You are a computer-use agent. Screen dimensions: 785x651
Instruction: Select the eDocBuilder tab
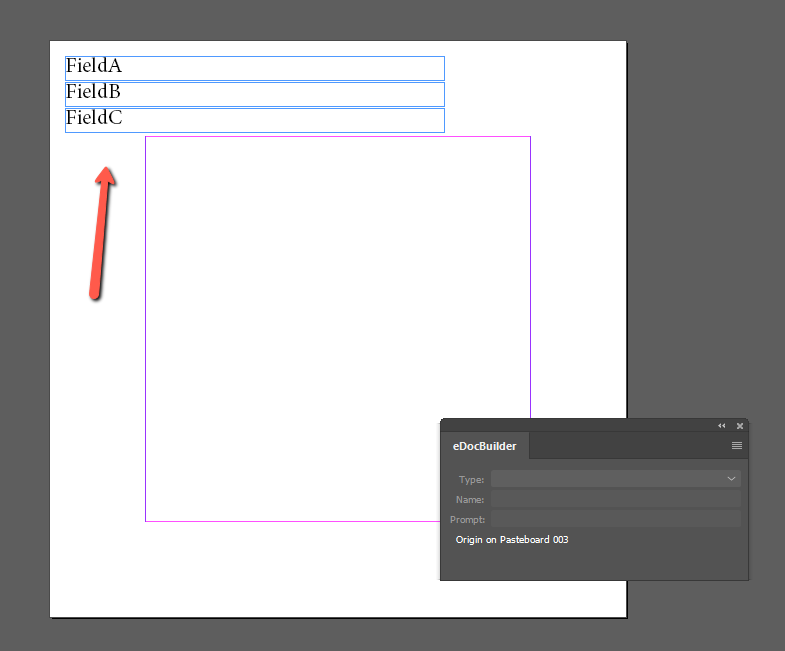485,446
